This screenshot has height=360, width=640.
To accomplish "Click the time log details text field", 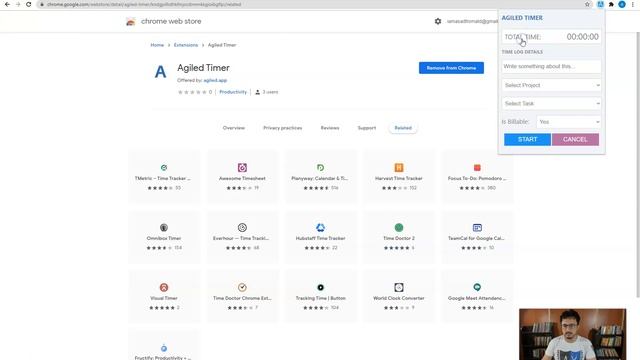I will (x=551, y=66).
